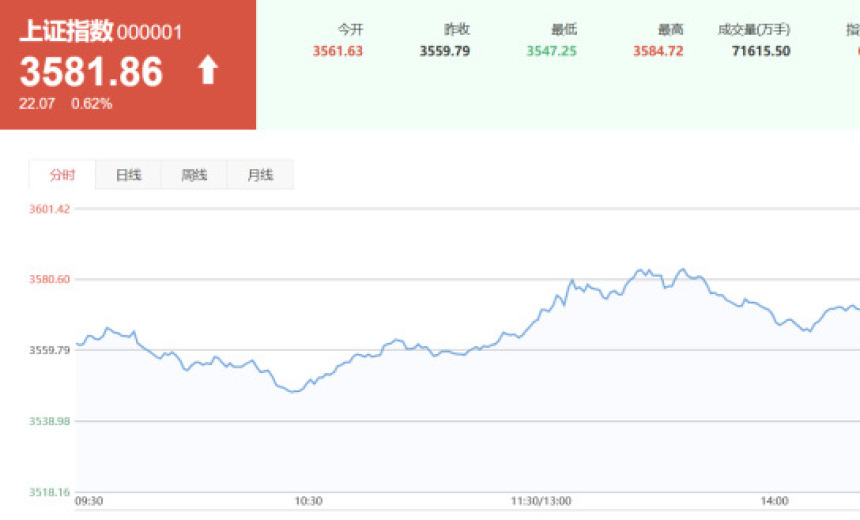Click the stock code 000001
This screenshot has width=860, height=520.
(149, 33)
